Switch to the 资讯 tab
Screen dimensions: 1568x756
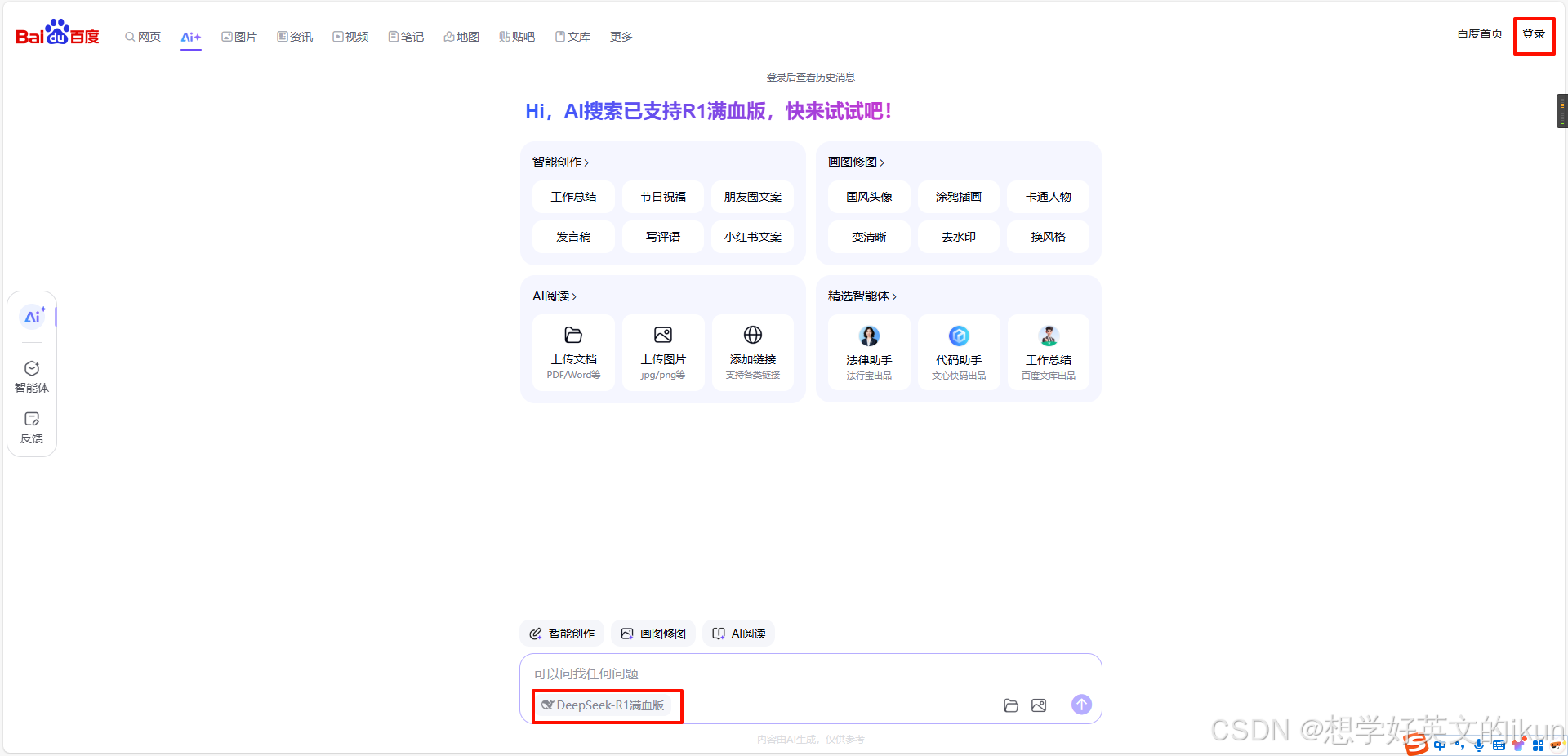(295, 37)
